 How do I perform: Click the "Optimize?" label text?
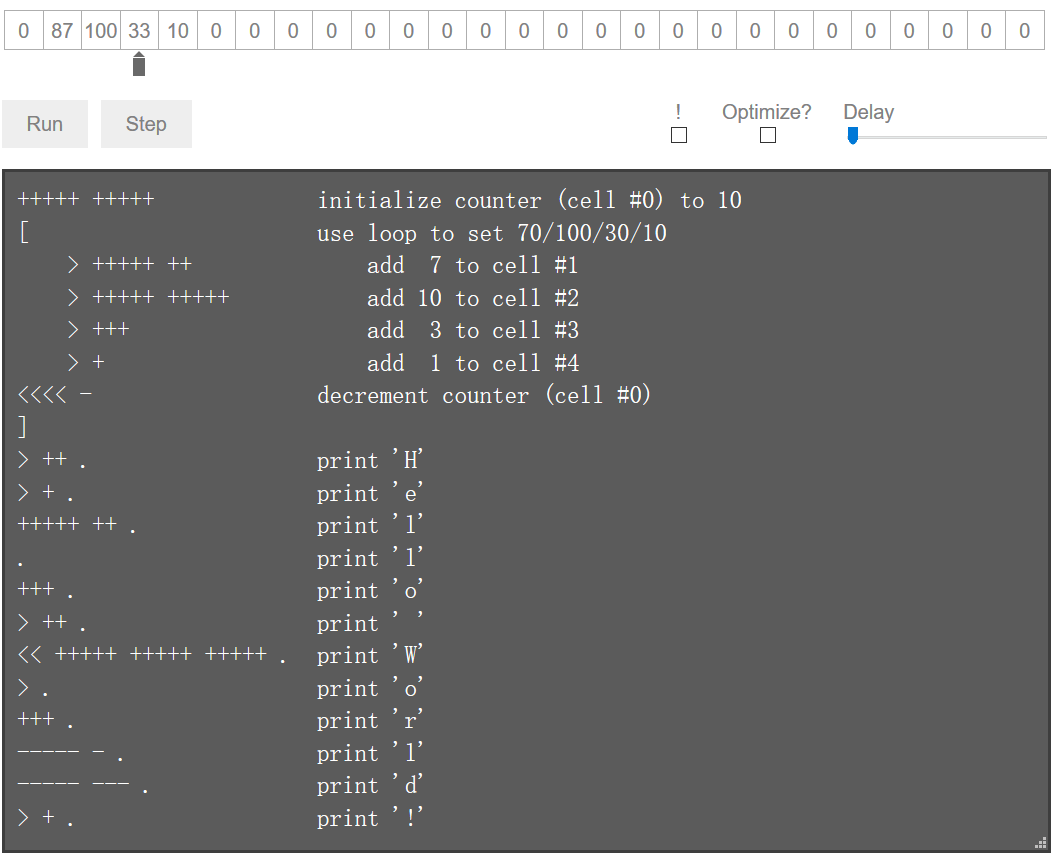coord(767,112)
